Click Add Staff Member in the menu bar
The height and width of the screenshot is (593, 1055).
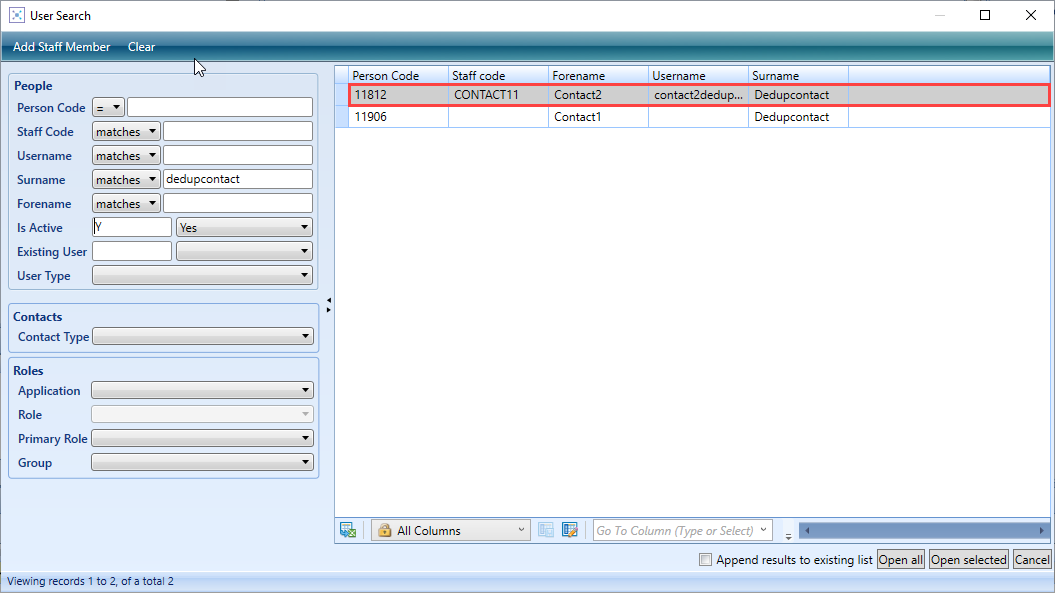click(62, 47)
